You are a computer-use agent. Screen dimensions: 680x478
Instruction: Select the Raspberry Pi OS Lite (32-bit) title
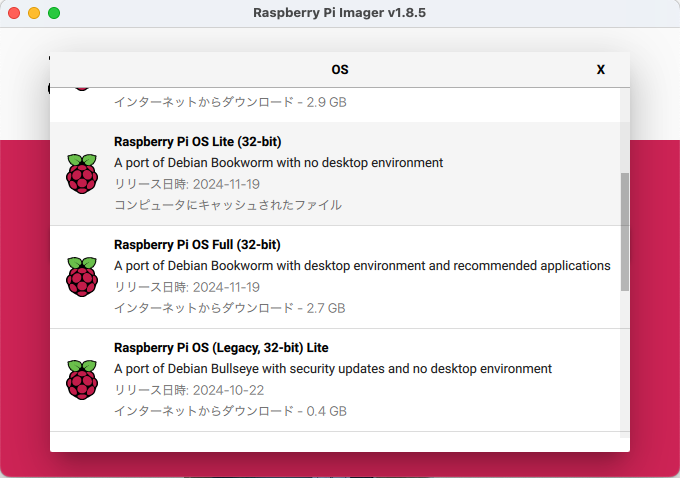click(x=204, y=141)
